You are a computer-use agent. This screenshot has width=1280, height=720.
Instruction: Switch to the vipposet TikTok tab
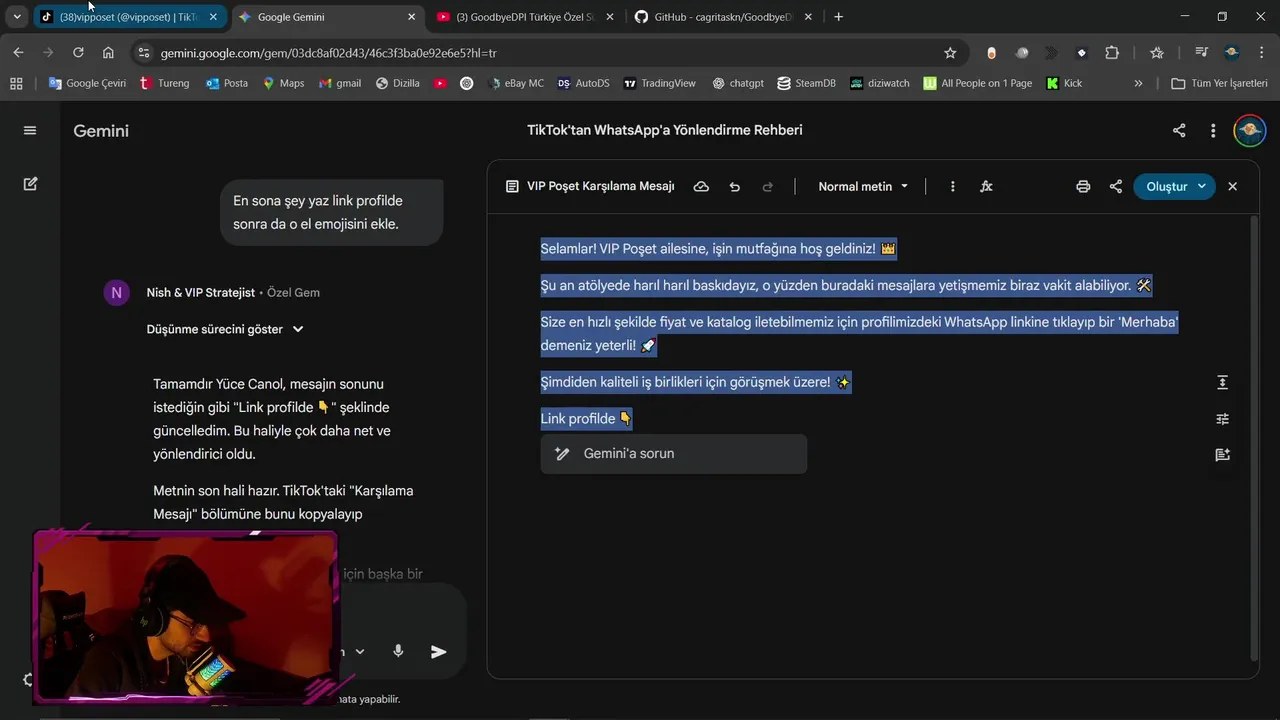tap(128, 17)
